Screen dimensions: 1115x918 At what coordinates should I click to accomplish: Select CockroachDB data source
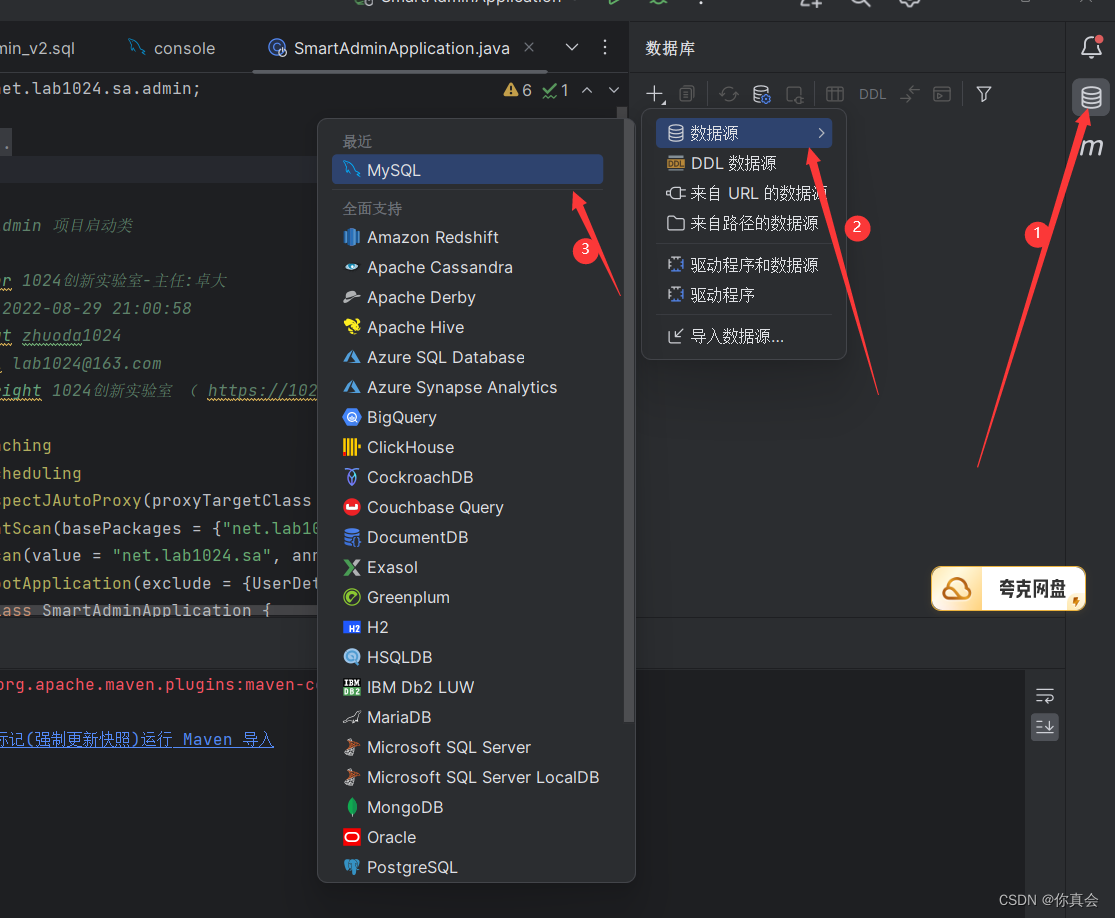(467, 477)
